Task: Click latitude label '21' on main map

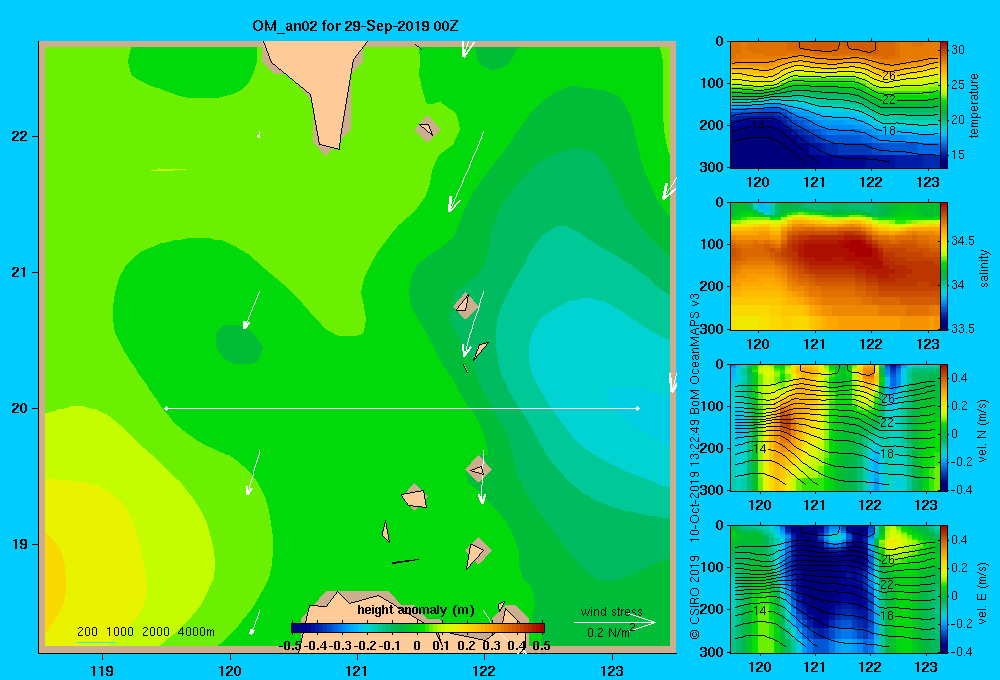Action: pos(20,272)
